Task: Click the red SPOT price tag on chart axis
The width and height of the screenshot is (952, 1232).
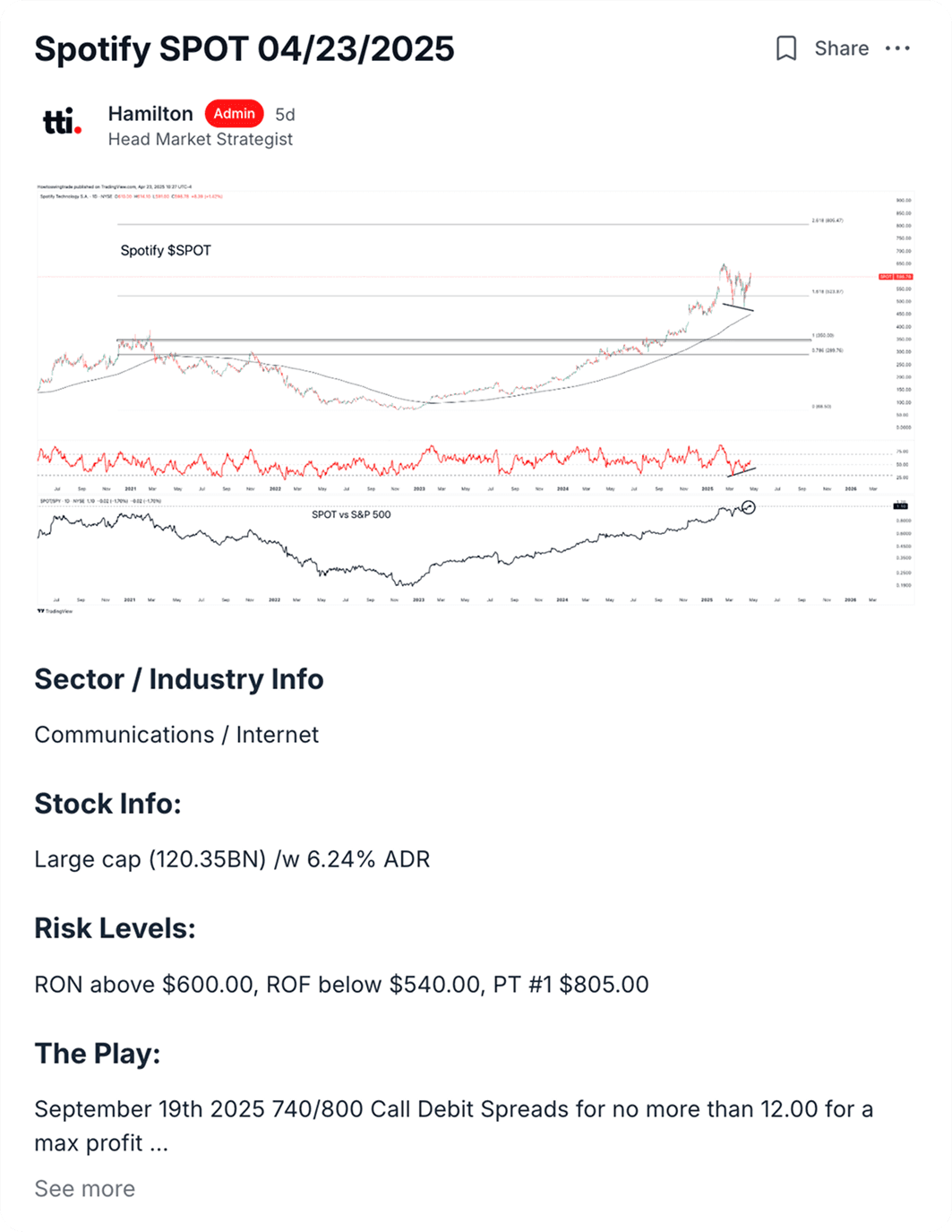Action: point(896,277)
